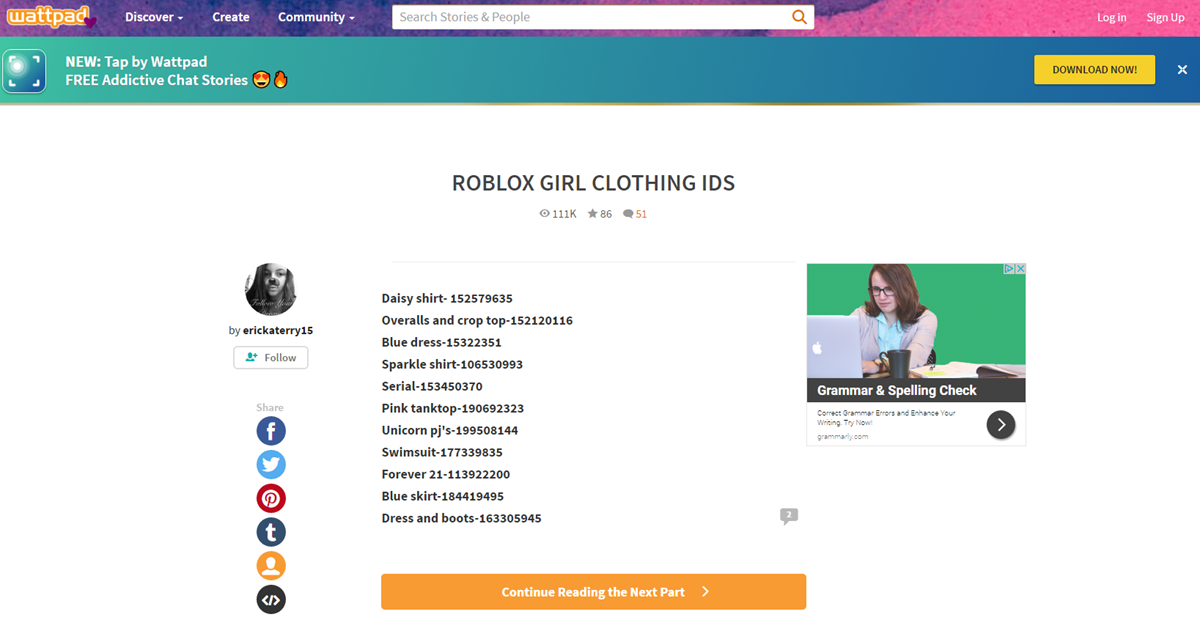Click the DOWNLOAD NOW! button
The height and width of the screenshot is (617, 1200).
pos(1094,70)
